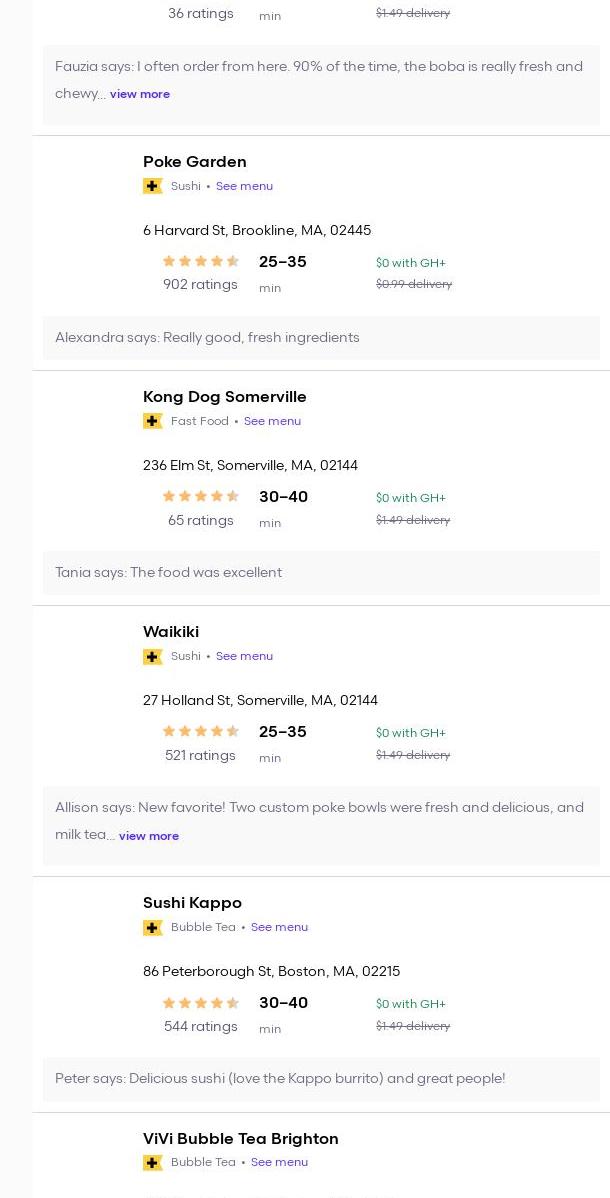610x1198 pixels.
Task: See menu for Waikiki
Action: pos(244,656)
